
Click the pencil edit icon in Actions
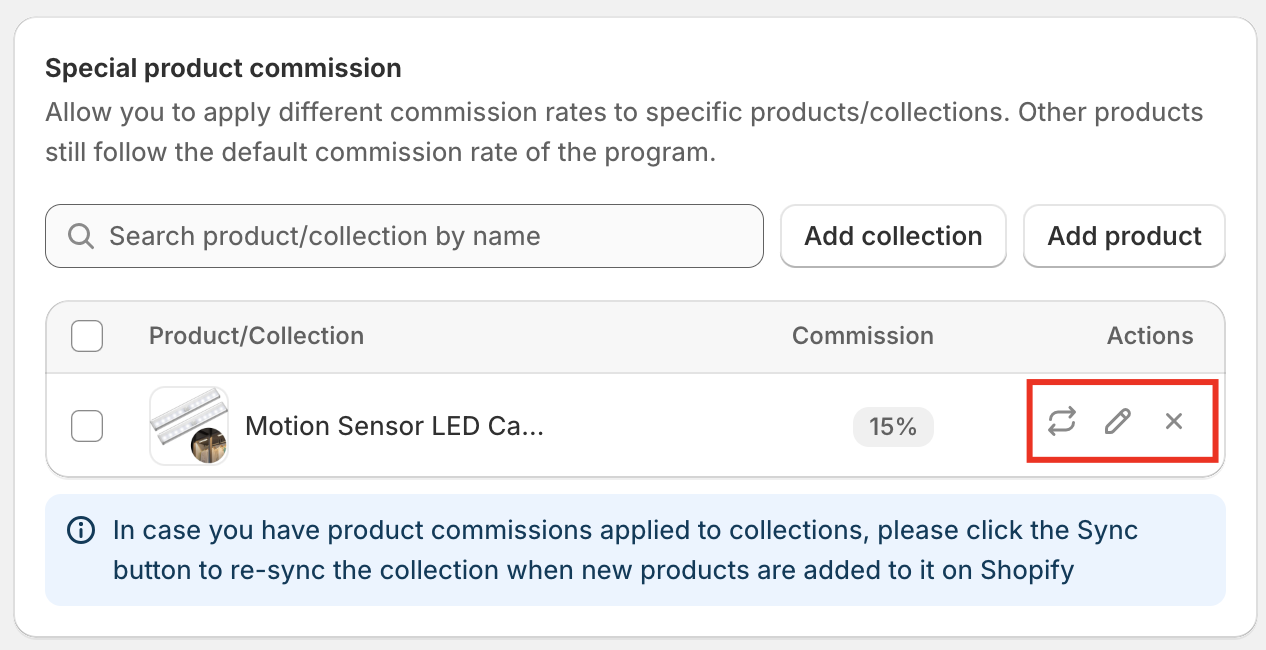point(1117,421)
